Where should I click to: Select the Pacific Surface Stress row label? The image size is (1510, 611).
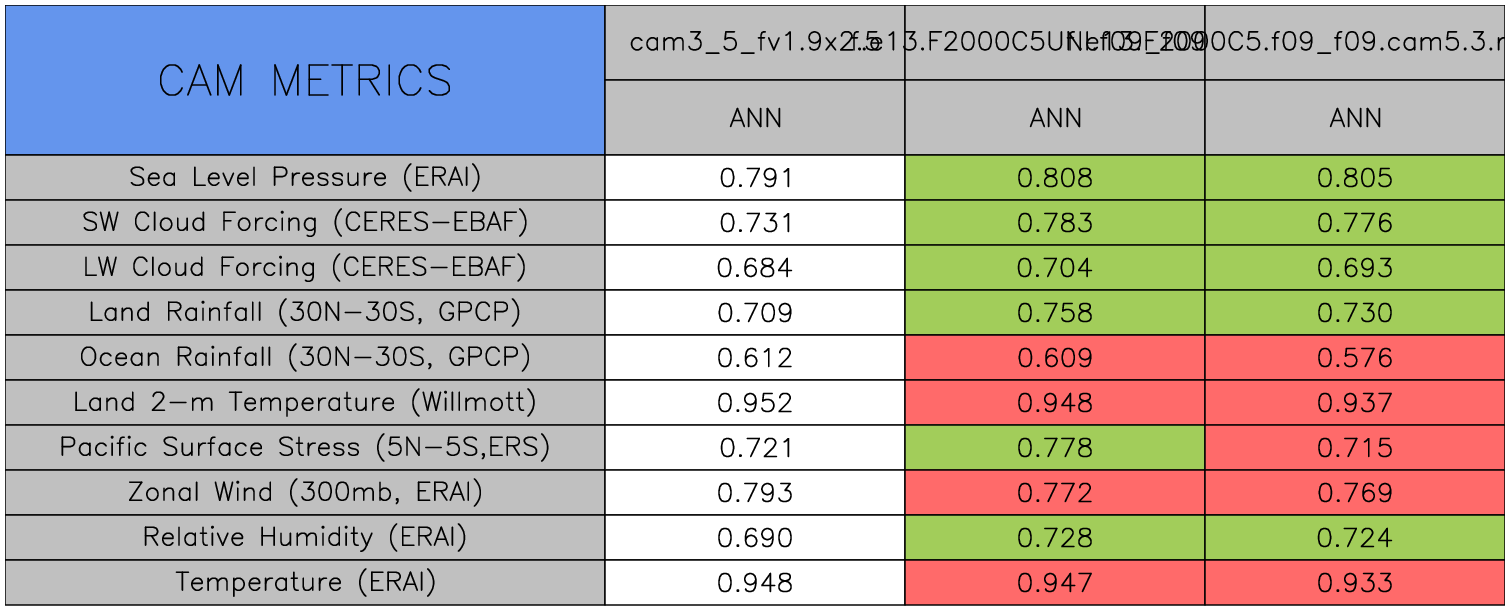pyautogui.click(x=305, y=448)
